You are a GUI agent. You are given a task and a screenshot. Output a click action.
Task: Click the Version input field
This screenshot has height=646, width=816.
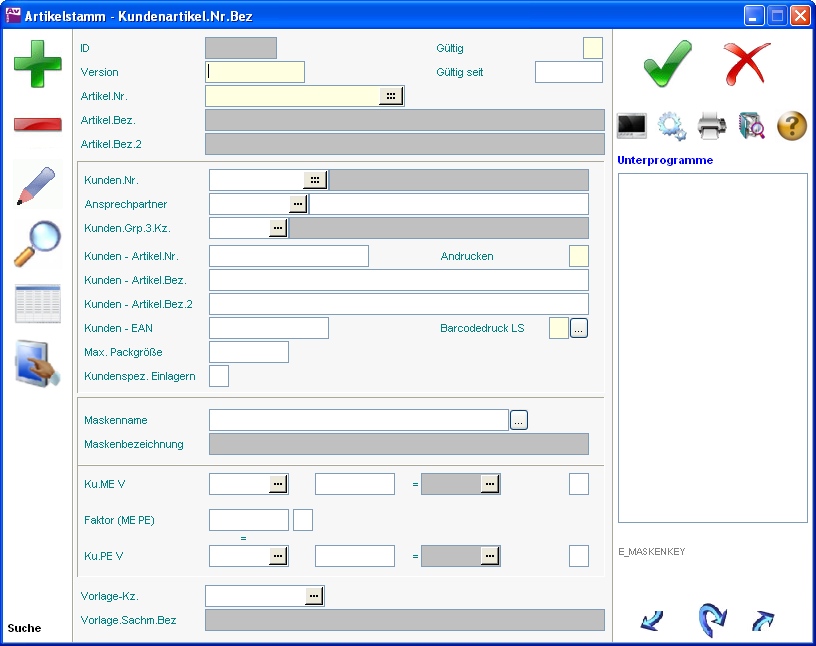[255, 72]
